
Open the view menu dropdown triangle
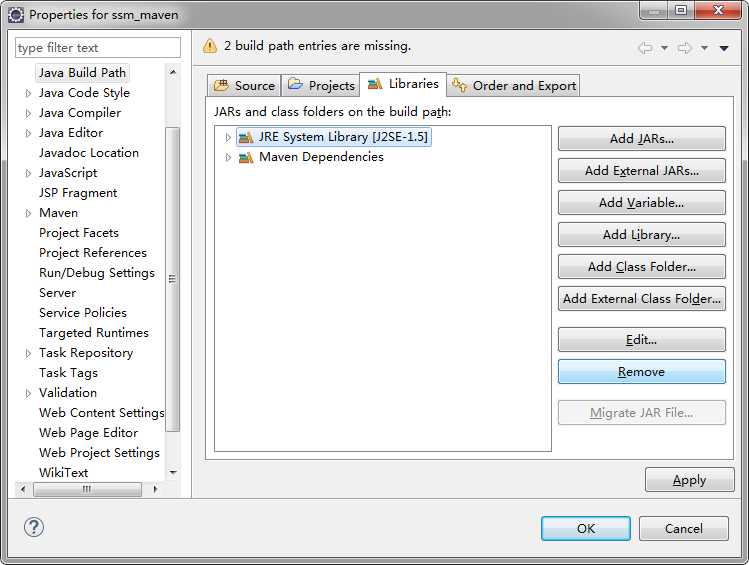click(x=724, y=47)
